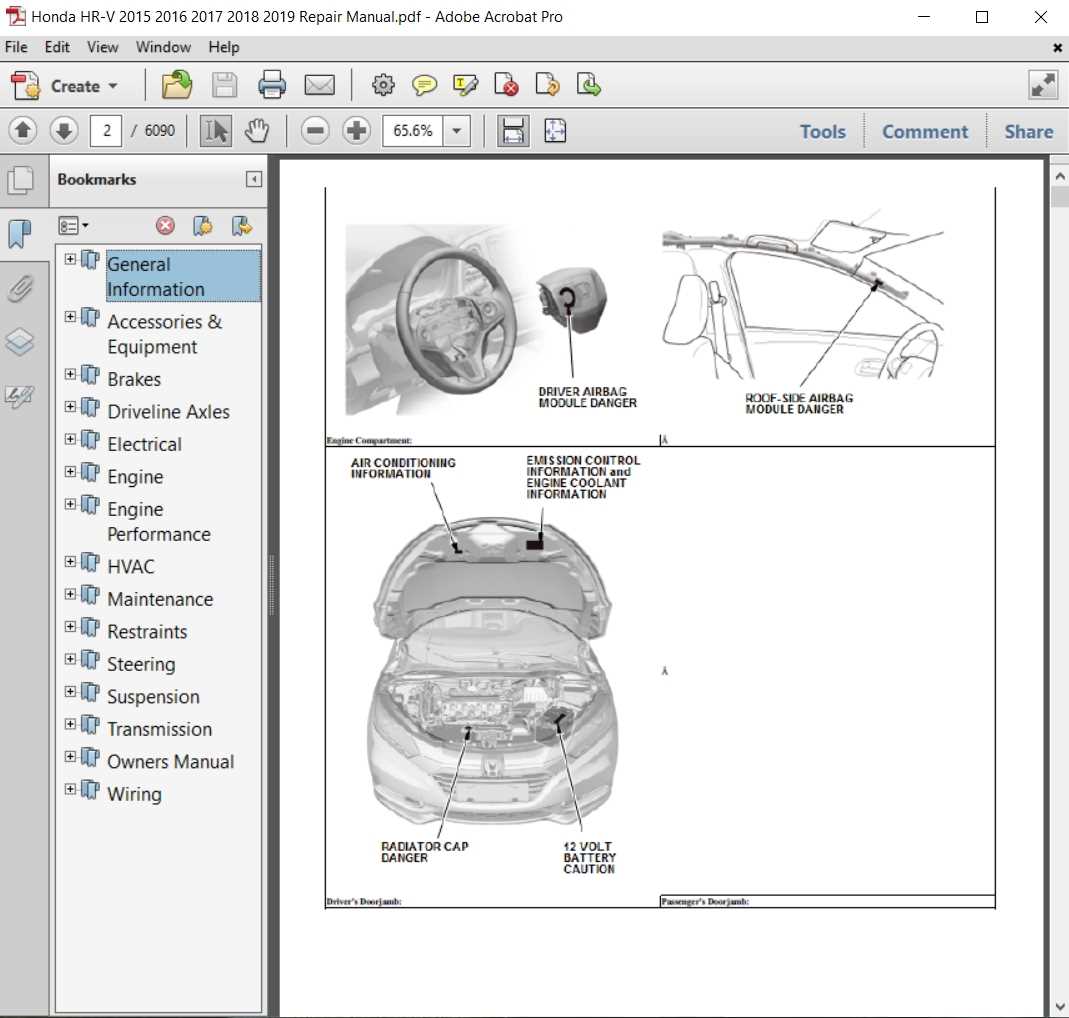Viewport: 1069px width, 1018px height.
Task: Show the Attachments paperclip panel
Action: [x=20, y=288]
